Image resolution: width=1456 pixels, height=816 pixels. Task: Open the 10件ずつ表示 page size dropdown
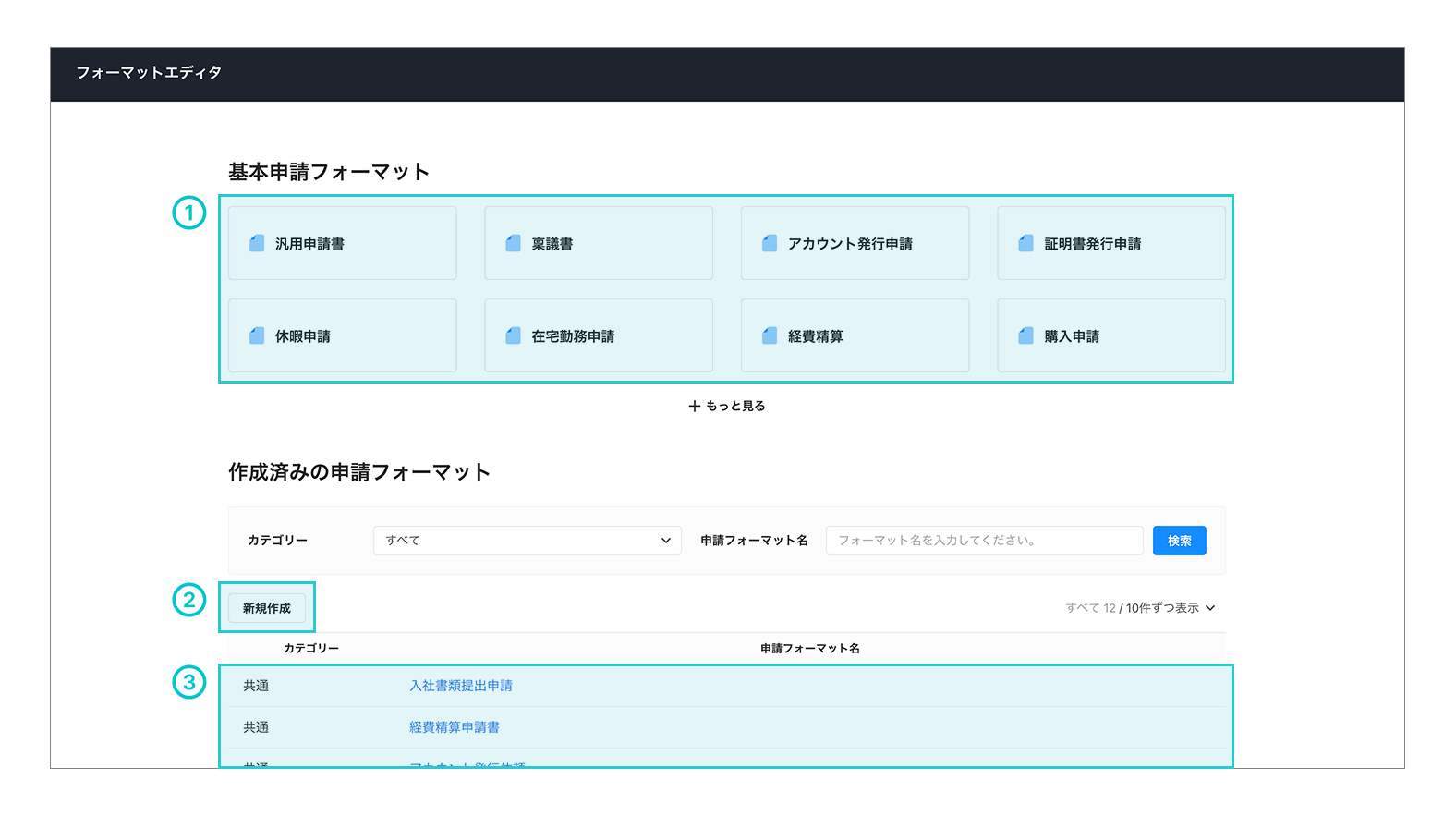click(1171, 608)
